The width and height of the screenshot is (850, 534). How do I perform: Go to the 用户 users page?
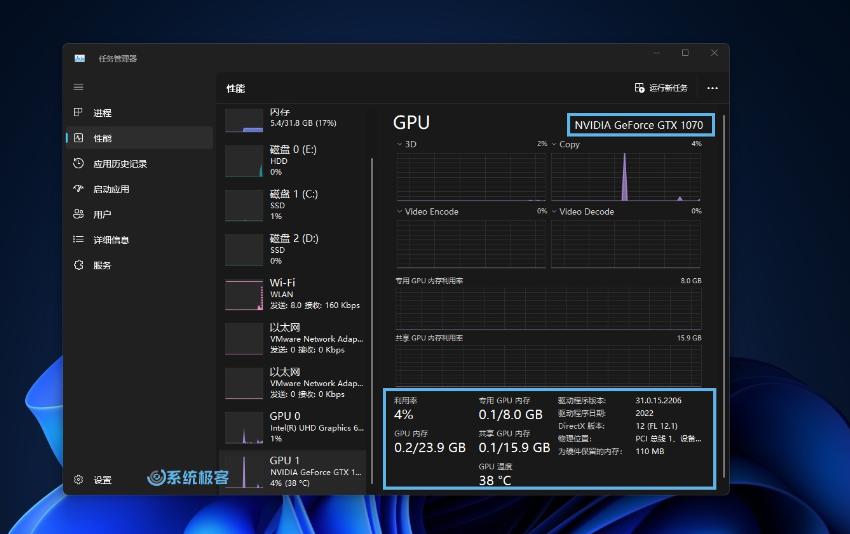point(139,214)
